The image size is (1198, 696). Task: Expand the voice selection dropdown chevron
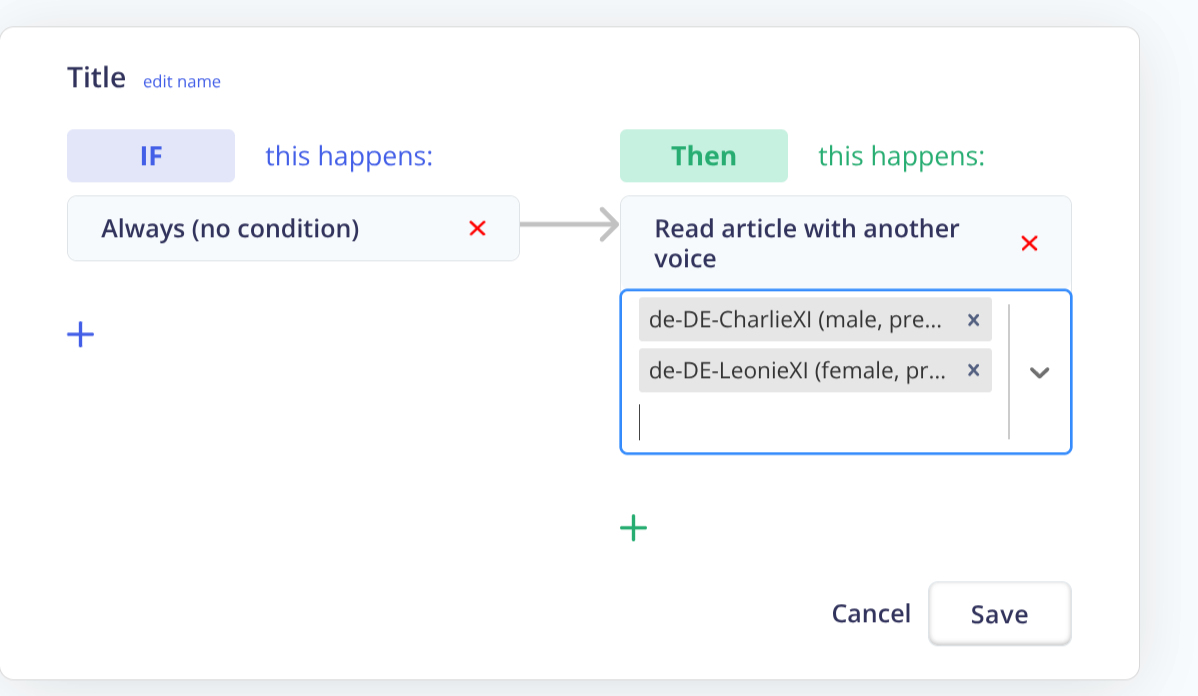[x=1040, y=372]
